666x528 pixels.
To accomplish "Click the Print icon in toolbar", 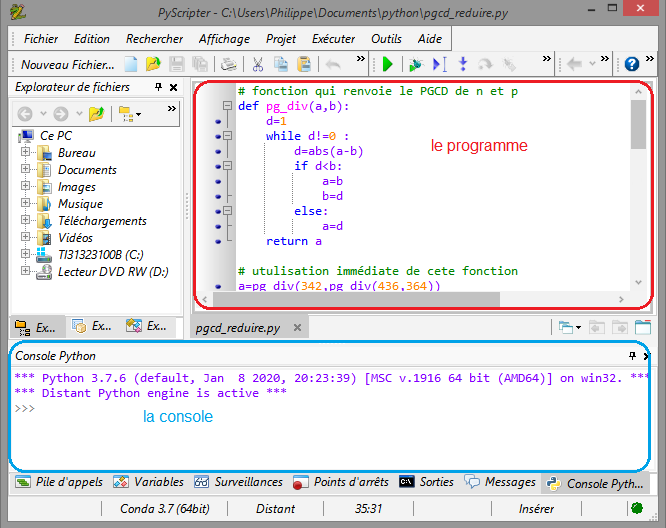I will 229,65.
